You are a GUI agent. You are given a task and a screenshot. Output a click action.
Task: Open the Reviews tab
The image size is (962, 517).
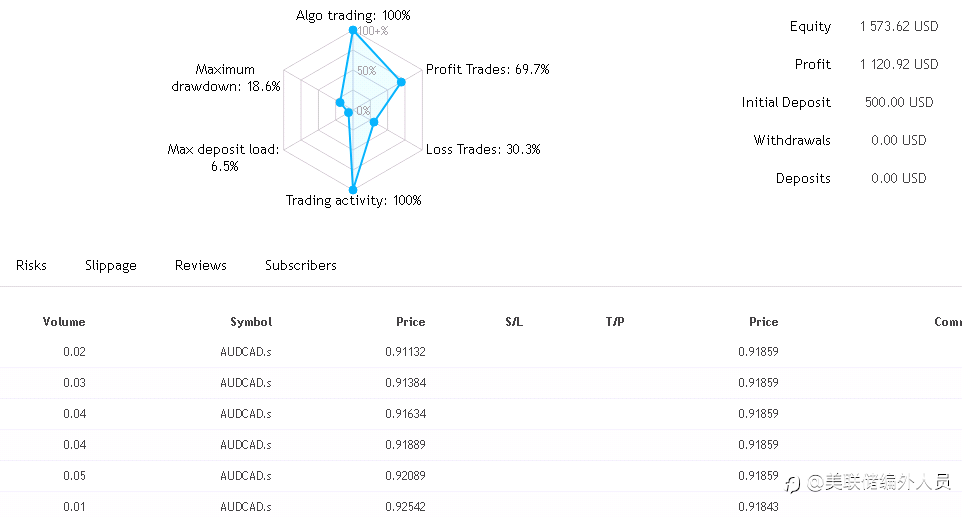pos(201,265)
